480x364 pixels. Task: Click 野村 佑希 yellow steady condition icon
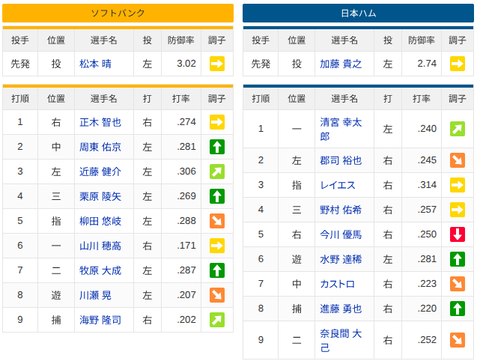click(x=457, y=210)
